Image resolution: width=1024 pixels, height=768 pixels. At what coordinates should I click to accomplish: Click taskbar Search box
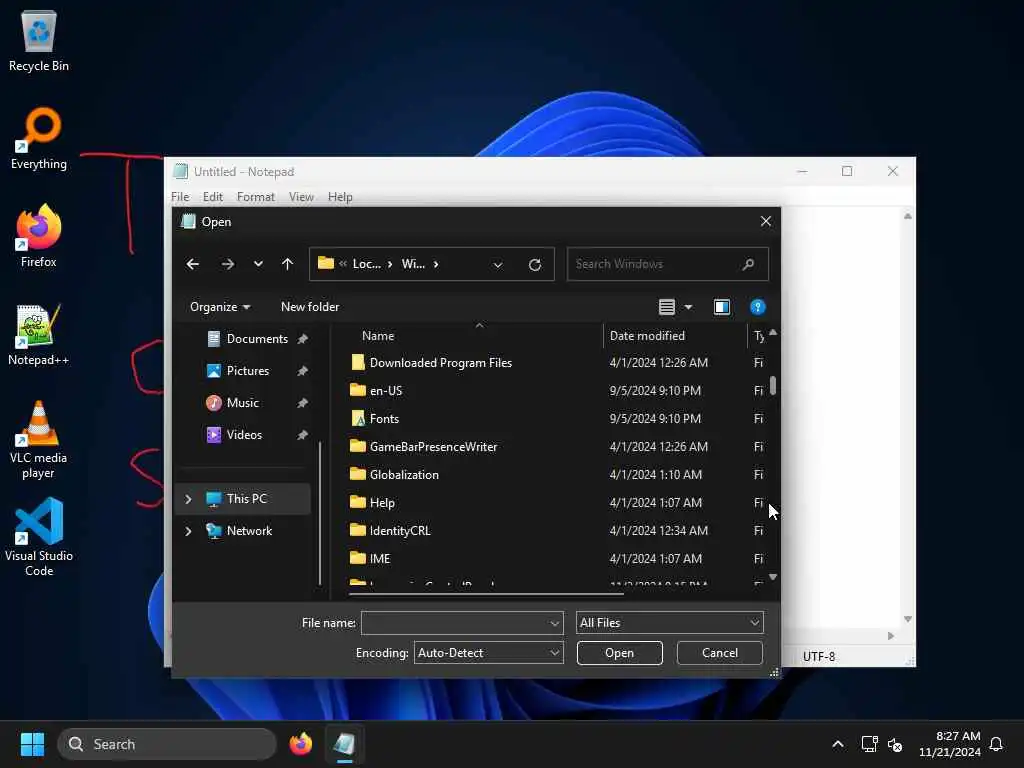tap(167, 744)
